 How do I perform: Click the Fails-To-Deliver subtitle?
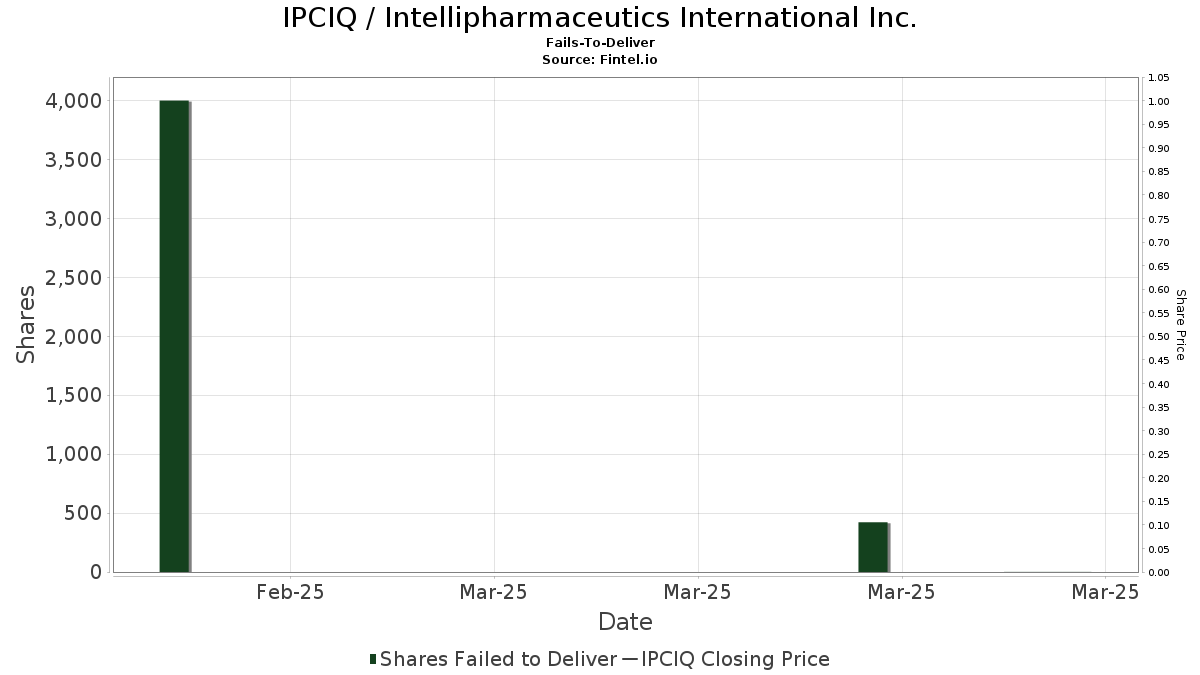[x=600, y=43]
